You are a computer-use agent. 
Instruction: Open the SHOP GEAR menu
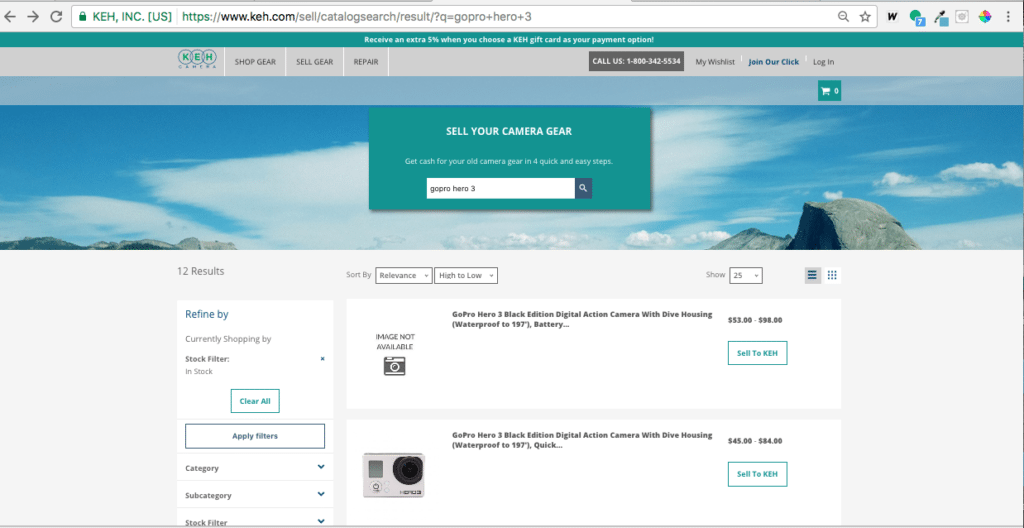255,62
